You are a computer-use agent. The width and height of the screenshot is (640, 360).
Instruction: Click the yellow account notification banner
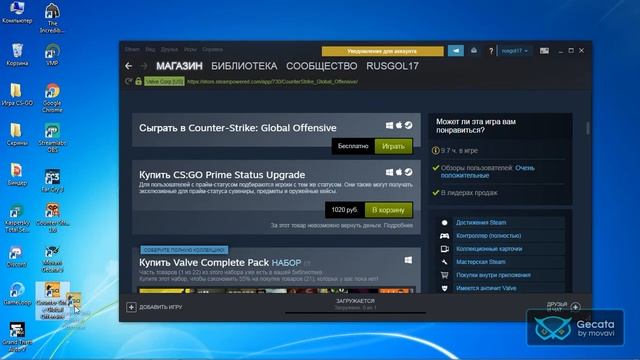click(382, 51)
